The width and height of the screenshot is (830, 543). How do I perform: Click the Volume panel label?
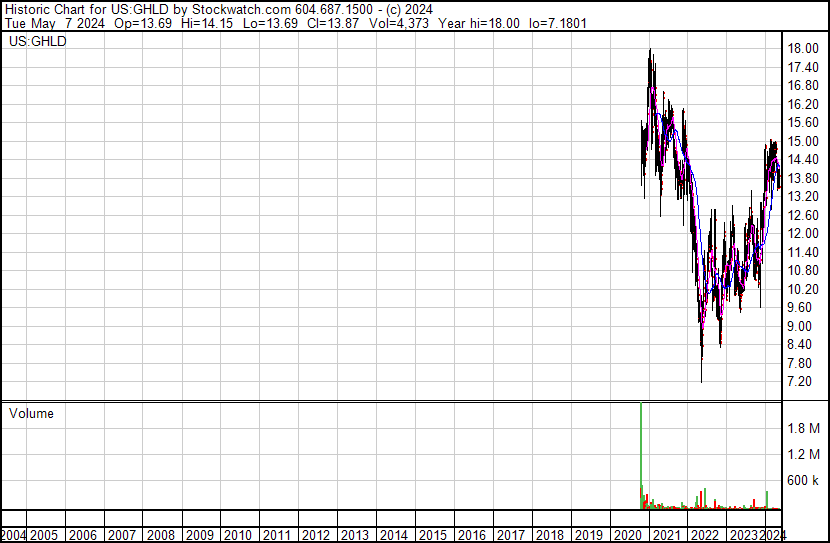click(31, 413)
